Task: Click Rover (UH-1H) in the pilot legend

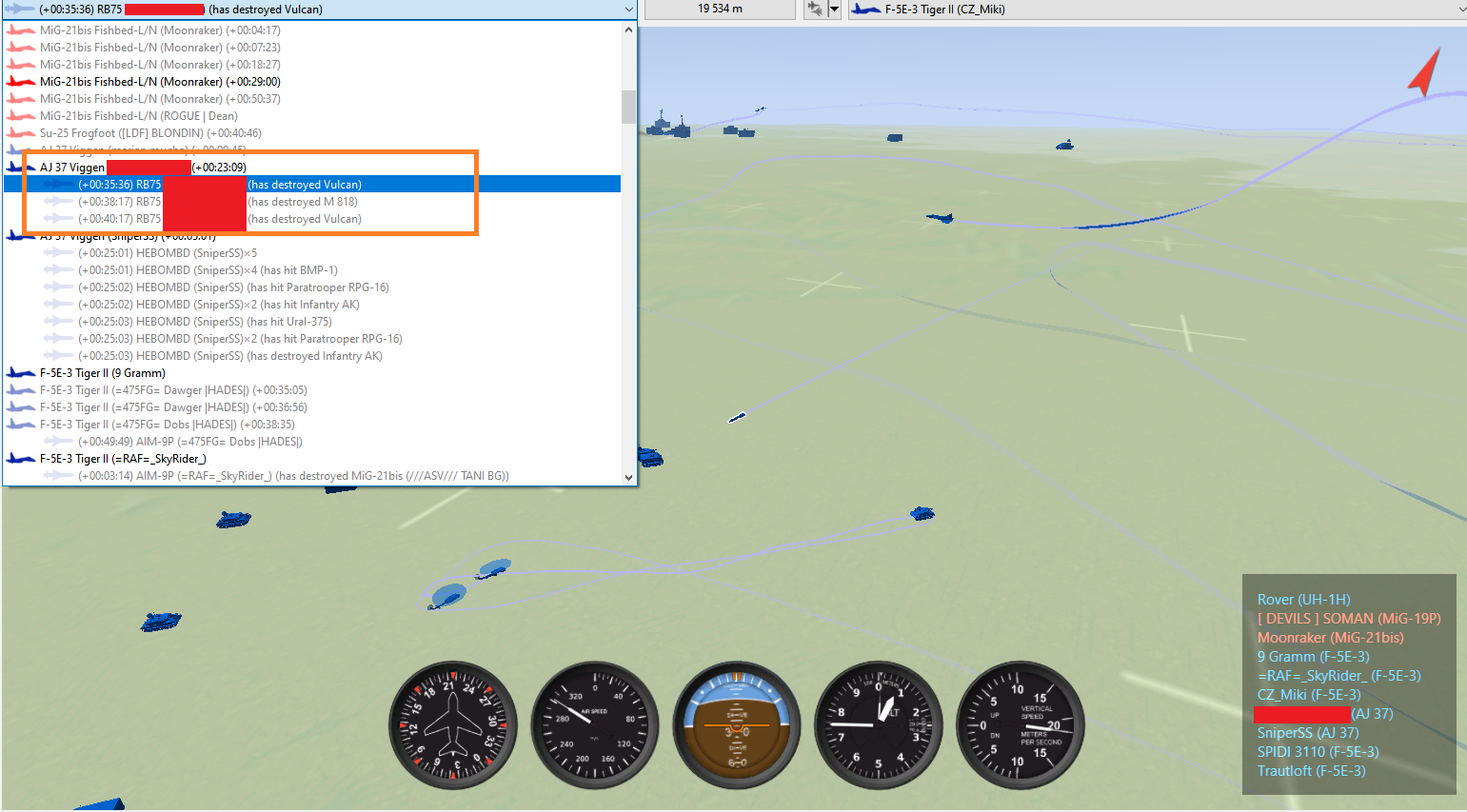Action: pyautogui.click(x=1303, y=600)
